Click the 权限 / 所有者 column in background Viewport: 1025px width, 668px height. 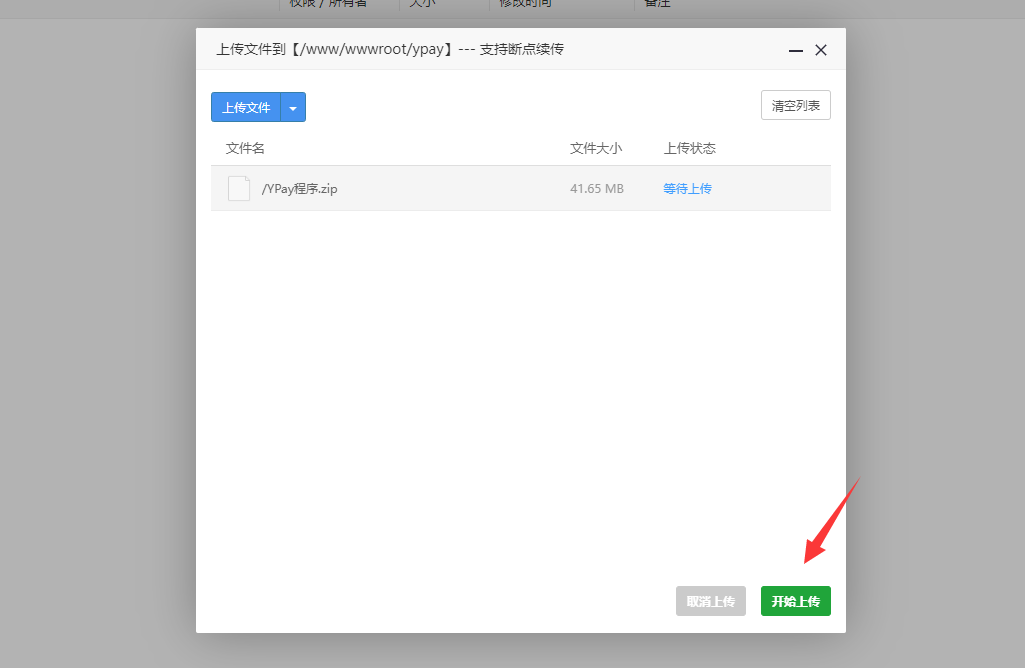tap(328, 4)
